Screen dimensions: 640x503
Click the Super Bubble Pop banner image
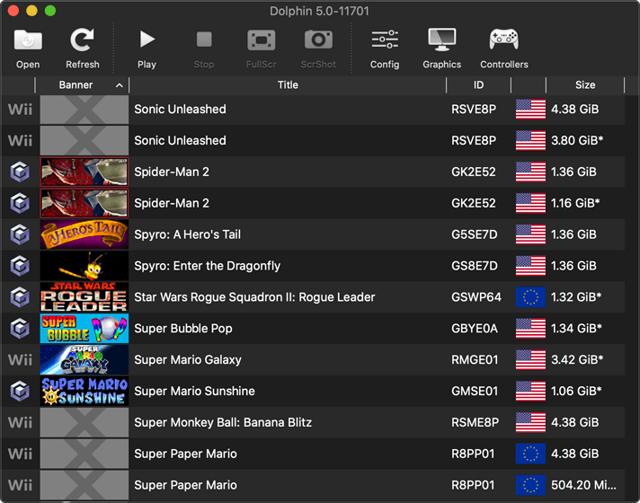tap(84, 328)
